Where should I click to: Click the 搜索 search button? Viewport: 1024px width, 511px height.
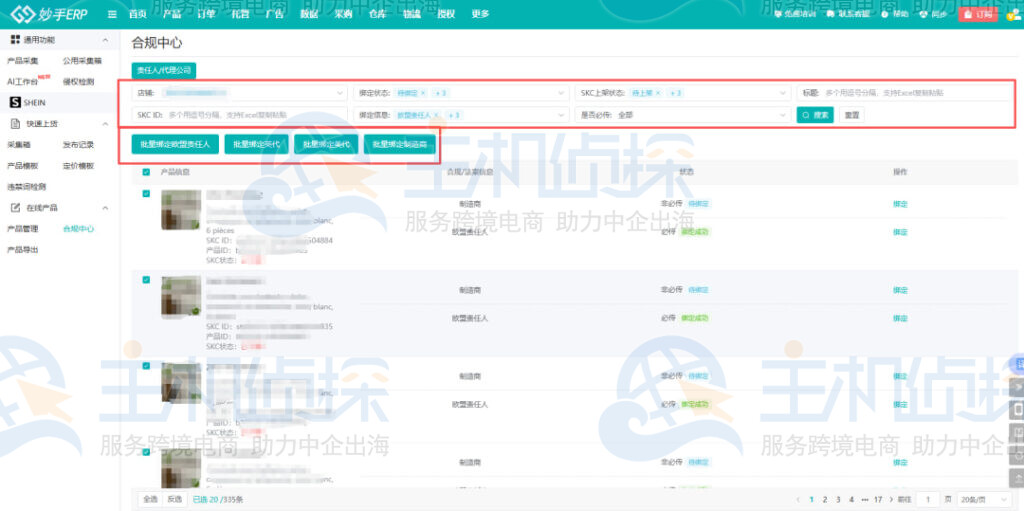coord(815,115)
